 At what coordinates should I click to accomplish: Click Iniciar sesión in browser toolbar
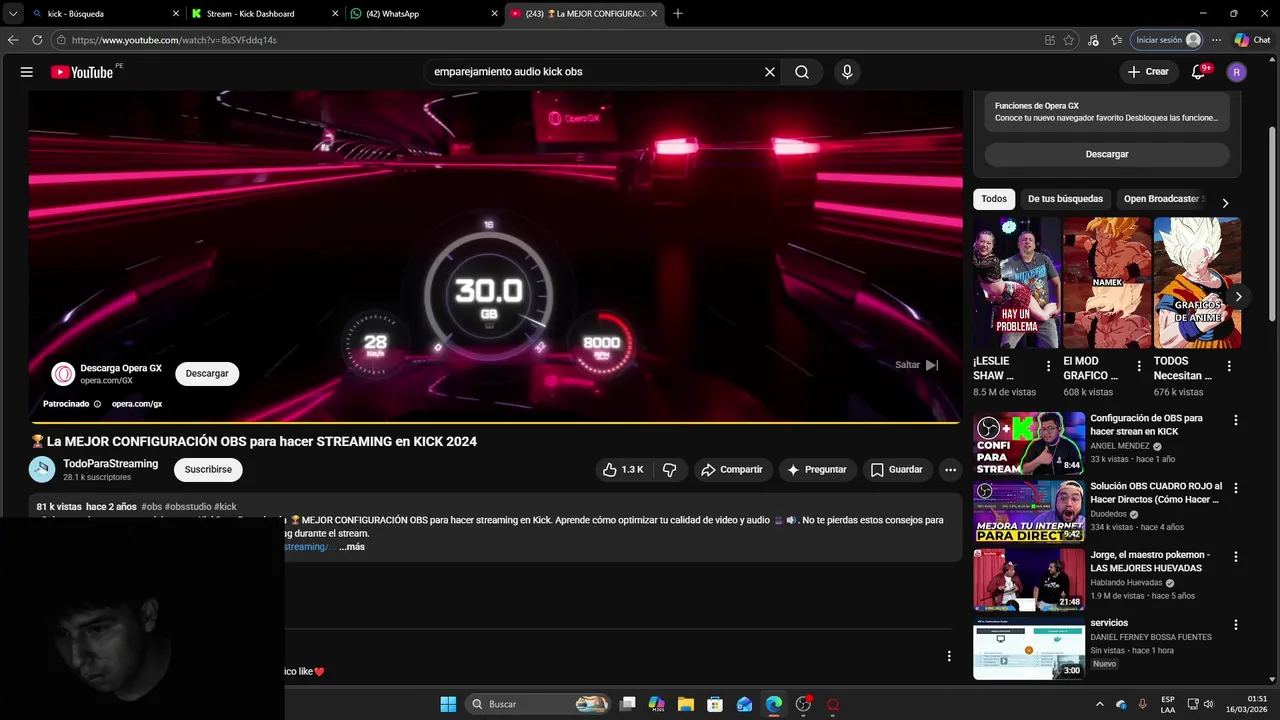[x=1166, y=40]
